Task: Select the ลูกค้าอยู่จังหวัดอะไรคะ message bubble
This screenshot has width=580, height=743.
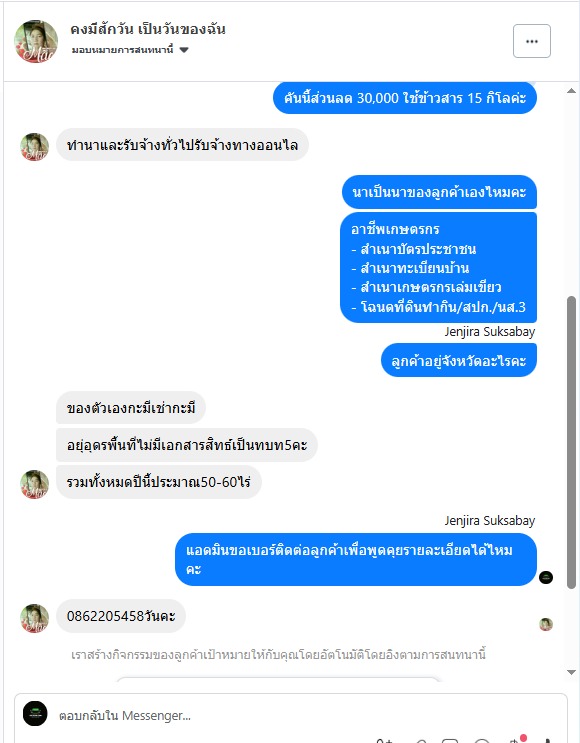Action: click(459, 361)
